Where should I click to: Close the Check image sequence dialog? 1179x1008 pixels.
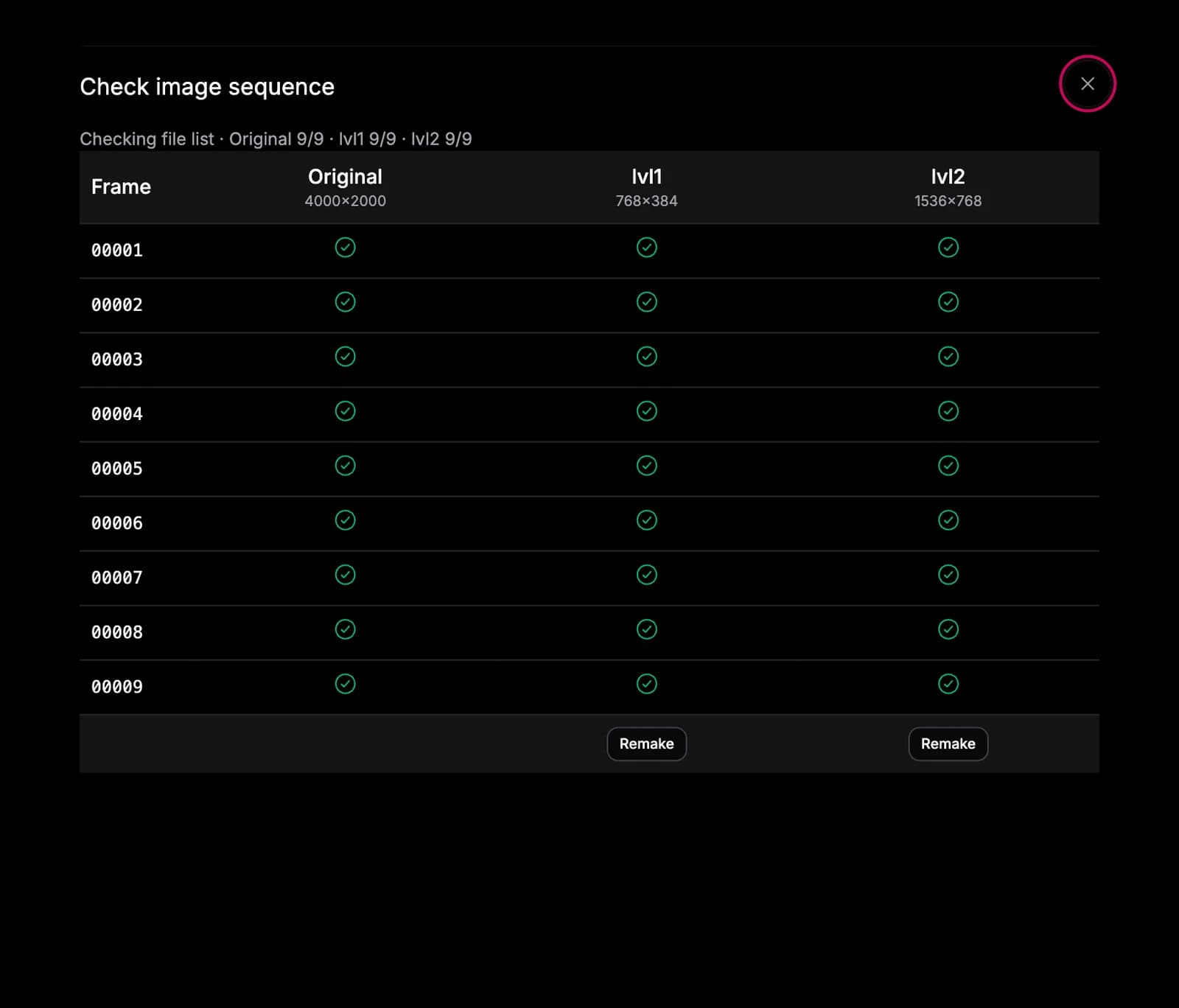[1087, 84]
